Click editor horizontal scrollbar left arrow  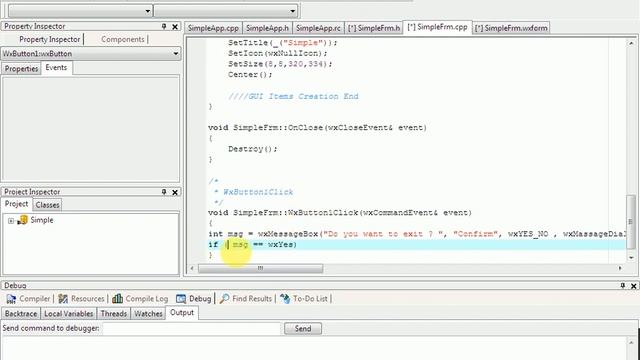(192, 268)
